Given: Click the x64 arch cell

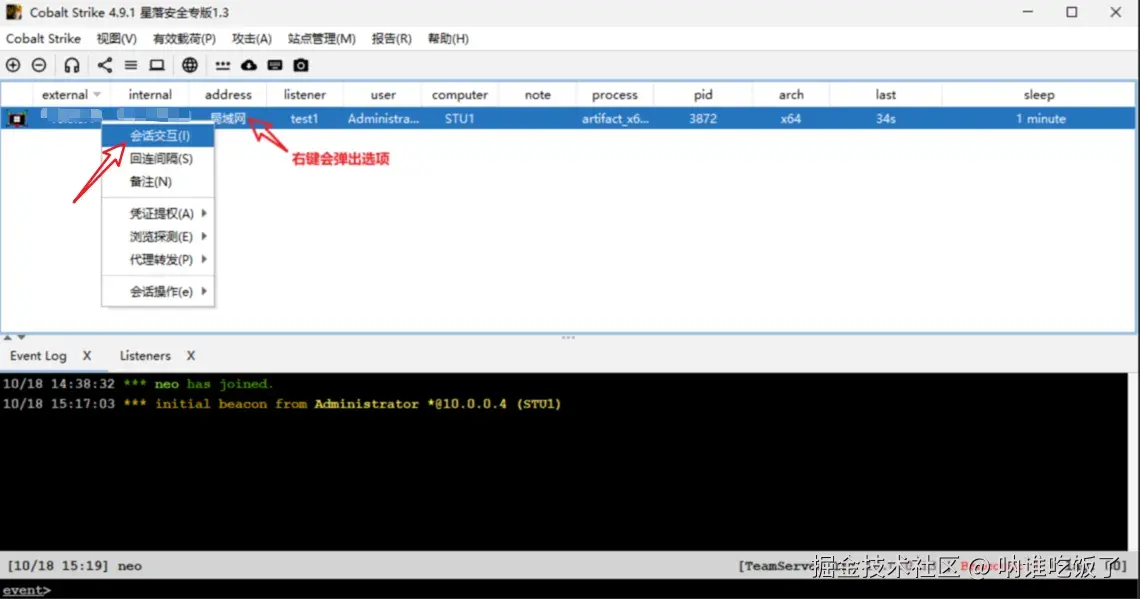Looking at the screenshot, I should click(x=791, y=118).
